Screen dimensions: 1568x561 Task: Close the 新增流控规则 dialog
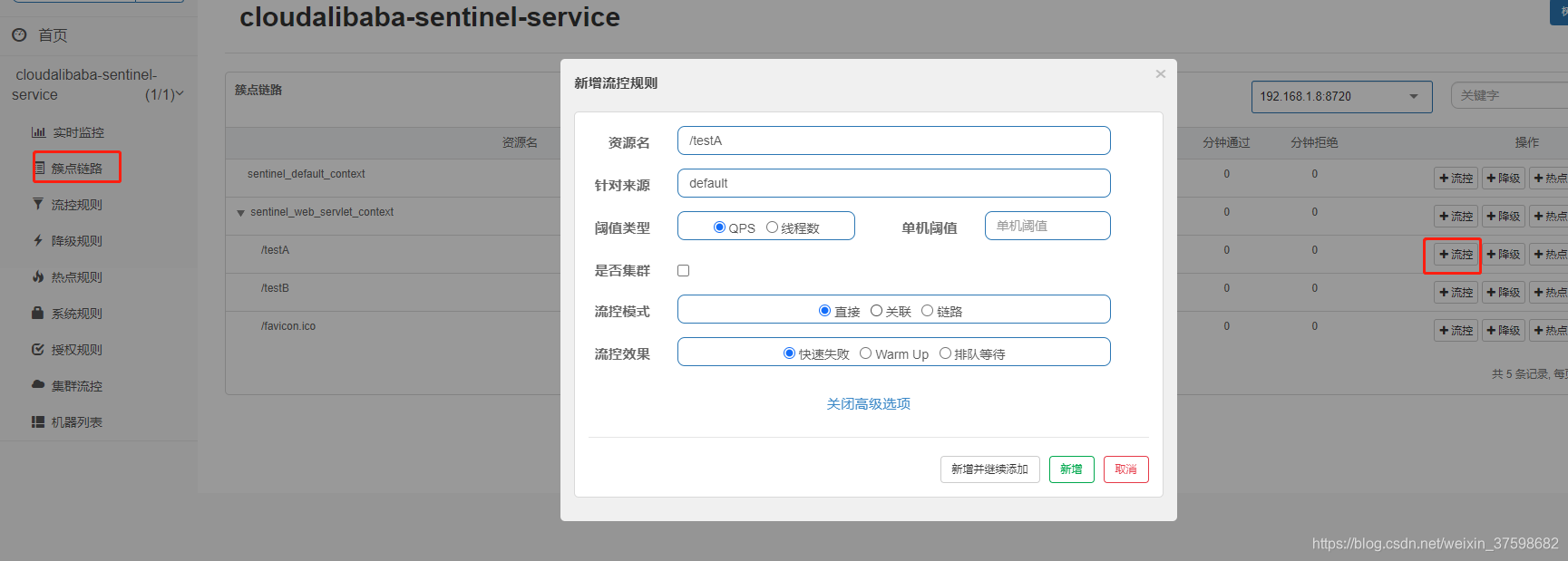1160,74
